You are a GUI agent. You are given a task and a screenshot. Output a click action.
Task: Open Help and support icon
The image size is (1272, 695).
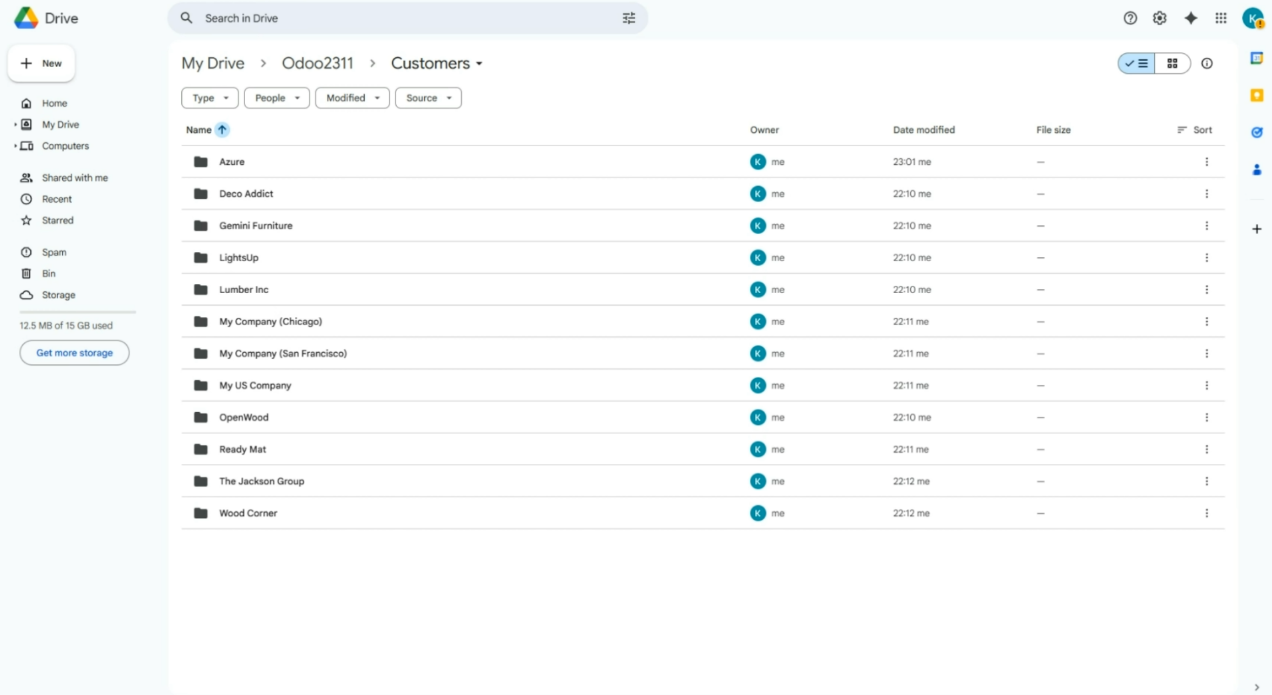tap(1130, 18)
